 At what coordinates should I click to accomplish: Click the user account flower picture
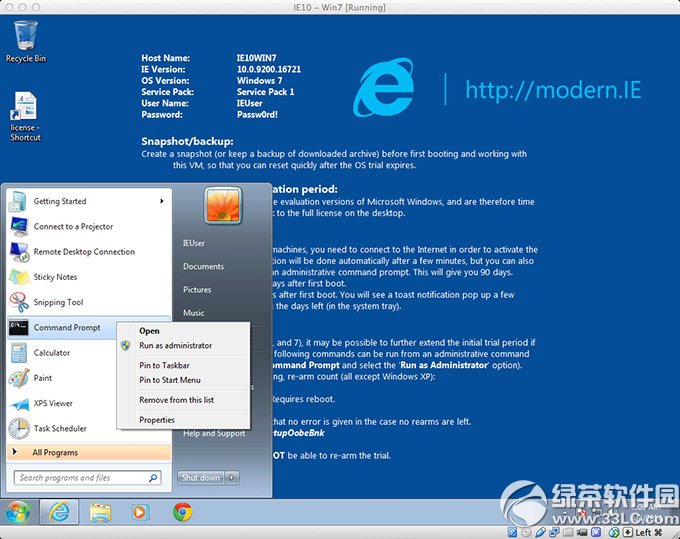click(x=223, y=206)
